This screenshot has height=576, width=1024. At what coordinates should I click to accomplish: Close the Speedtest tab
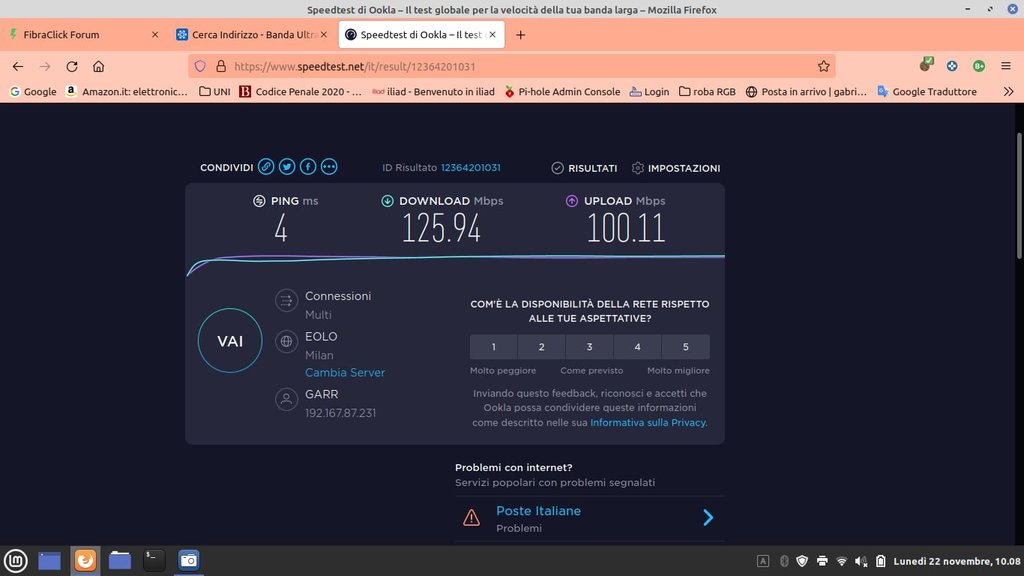coord(492,35)
